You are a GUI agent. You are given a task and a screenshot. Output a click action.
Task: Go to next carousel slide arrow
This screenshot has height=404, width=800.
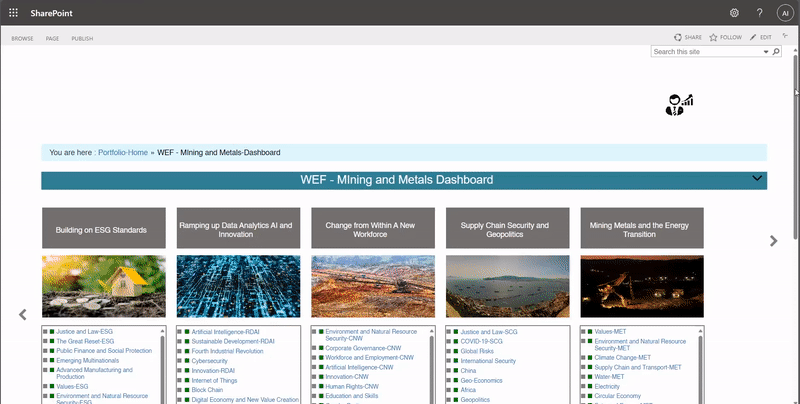tap(773, 241)
